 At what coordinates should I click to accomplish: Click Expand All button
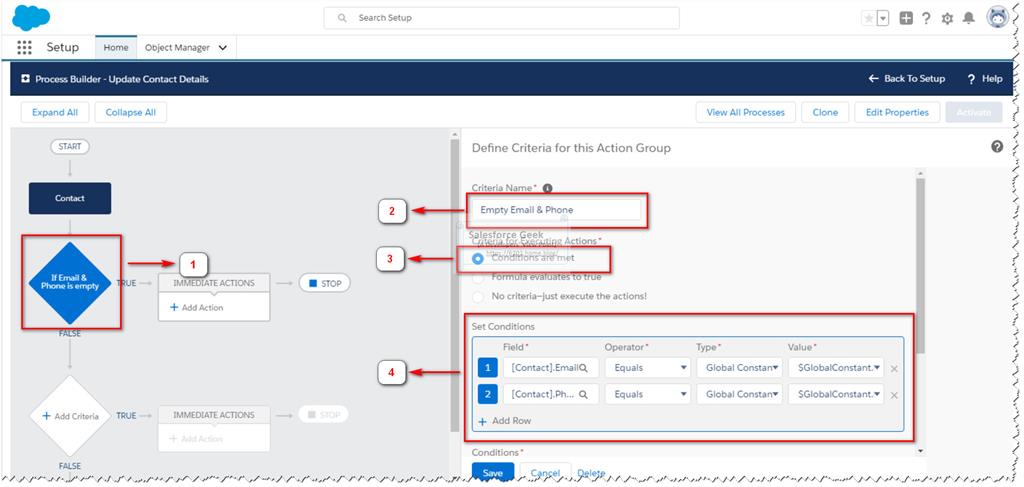click(55, 112)
